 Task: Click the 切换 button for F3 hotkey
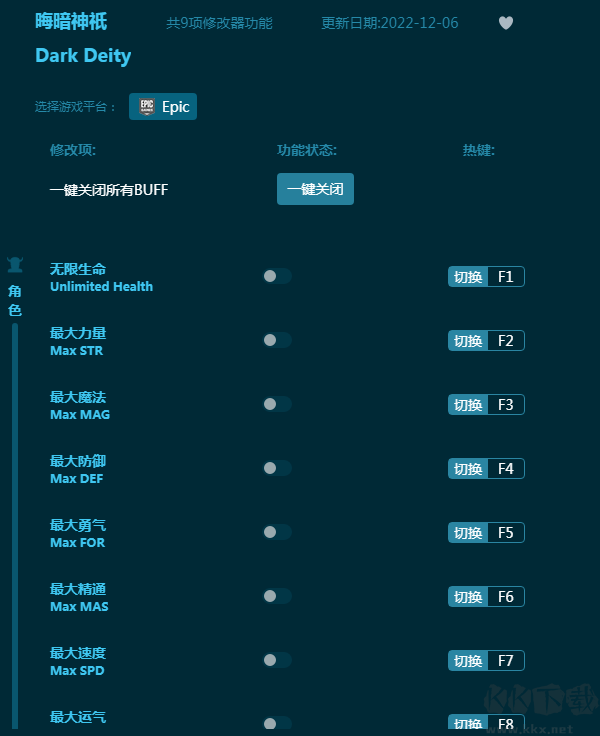[468, 405]
